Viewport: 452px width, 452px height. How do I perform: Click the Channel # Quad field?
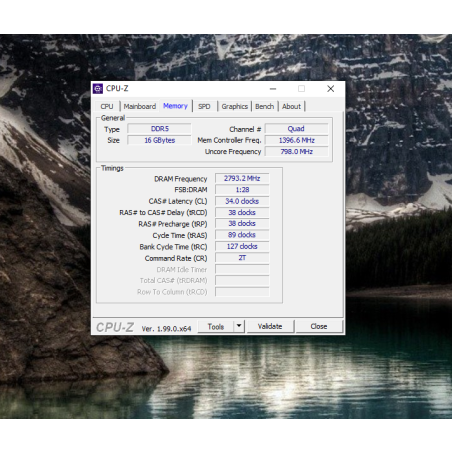click(296, 129)
